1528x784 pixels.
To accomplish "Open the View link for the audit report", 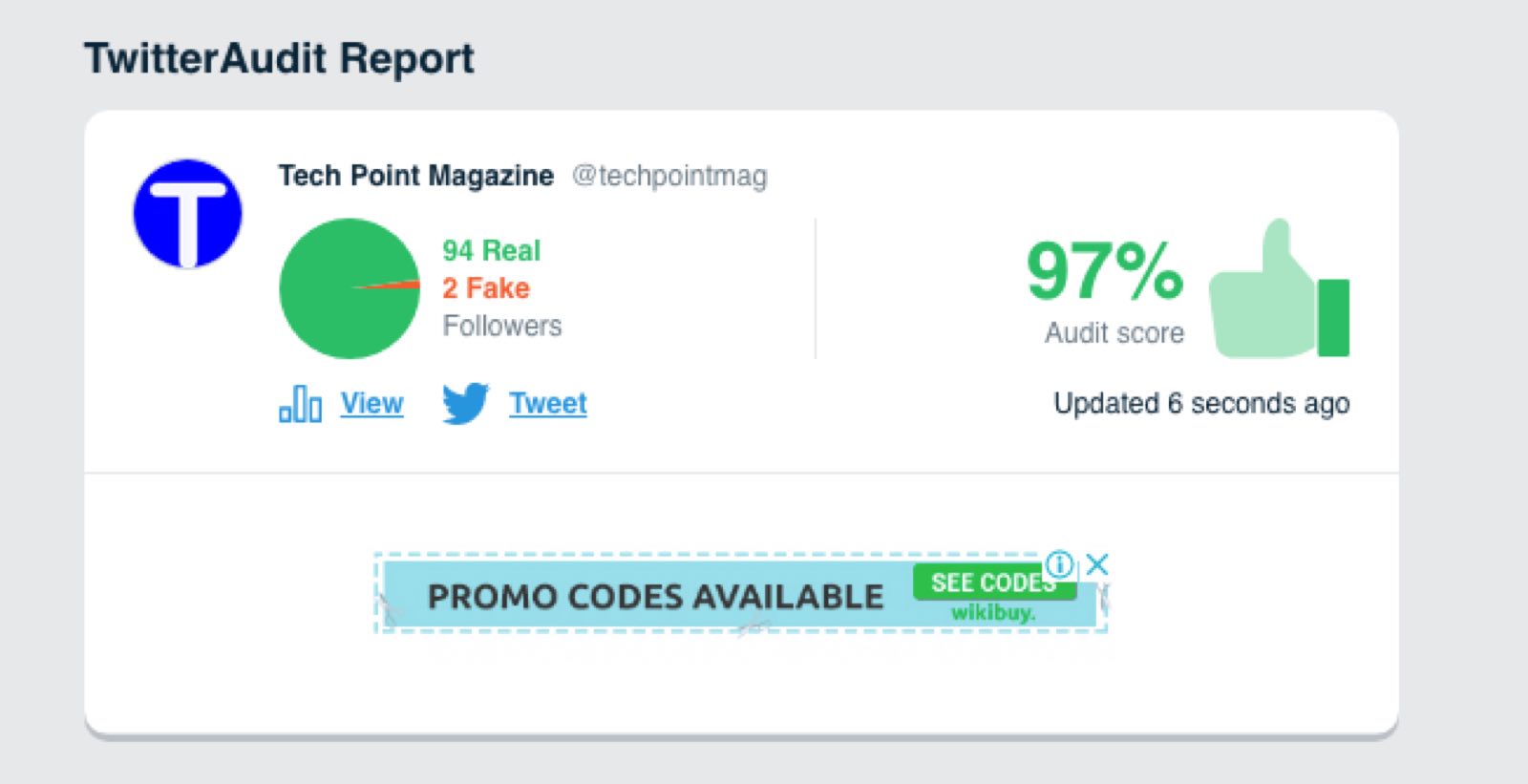I will pos(371,404).
